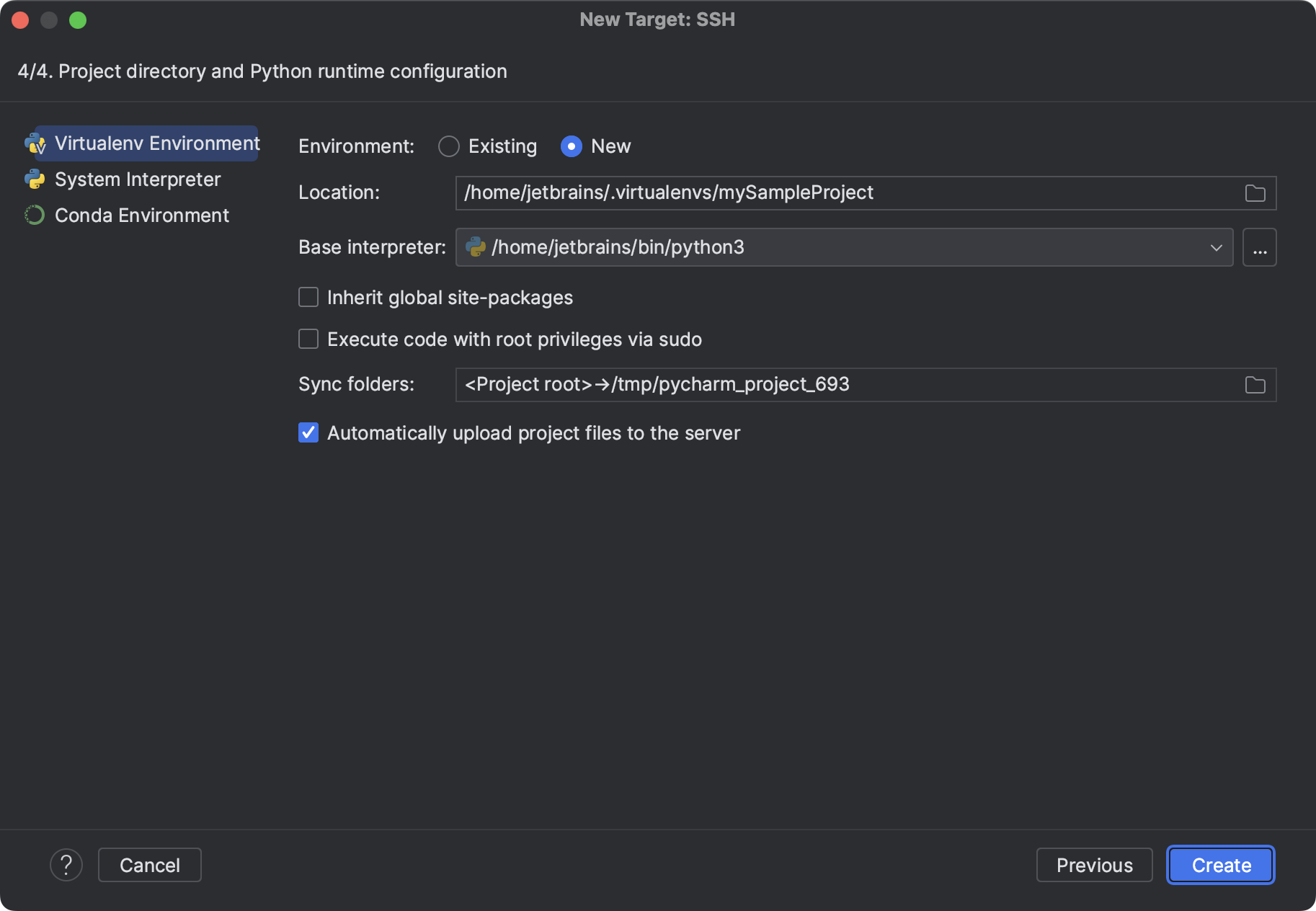Cancel the SSH target wizard

pos(149,864)
